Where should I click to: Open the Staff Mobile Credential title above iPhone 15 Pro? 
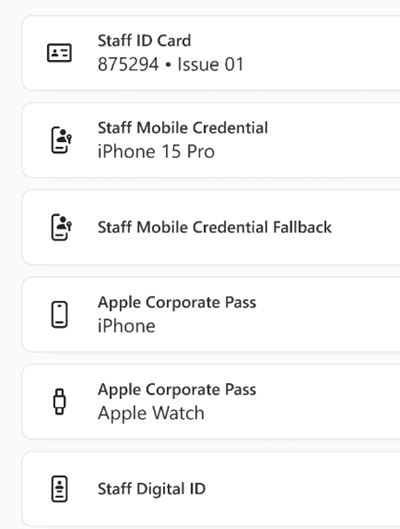183,128
